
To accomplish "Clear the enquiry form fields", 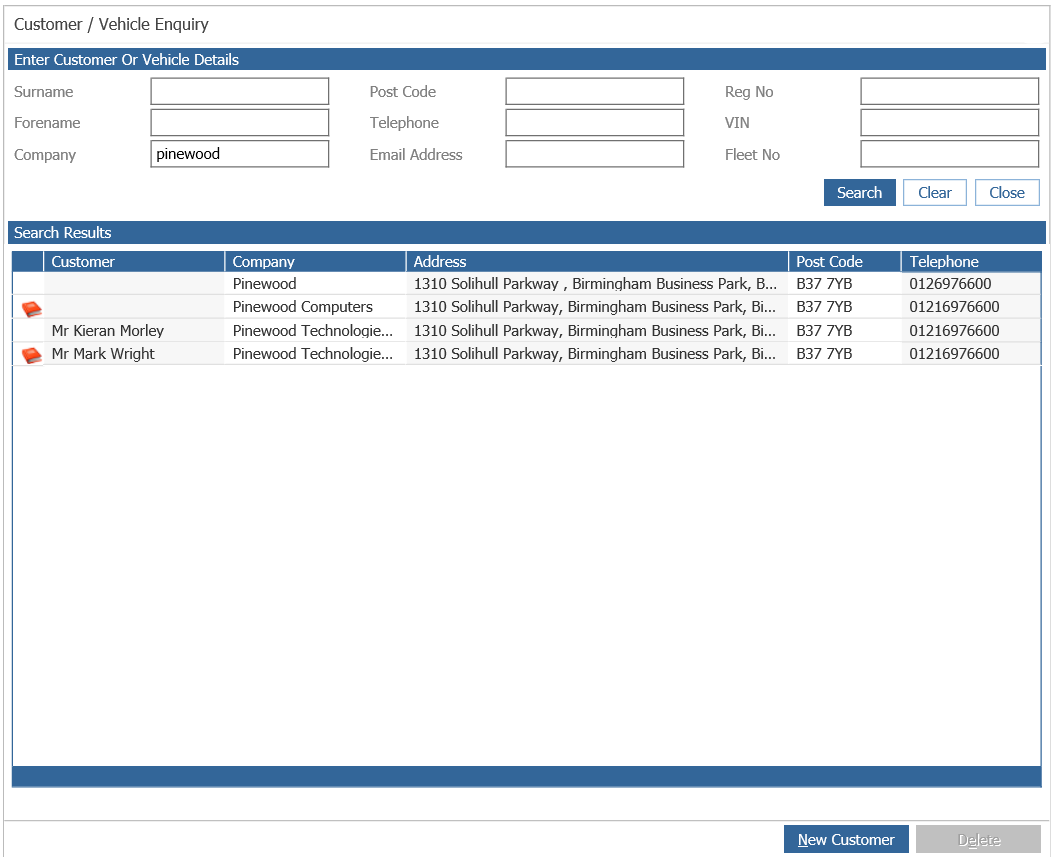I will tap(935, 193).
